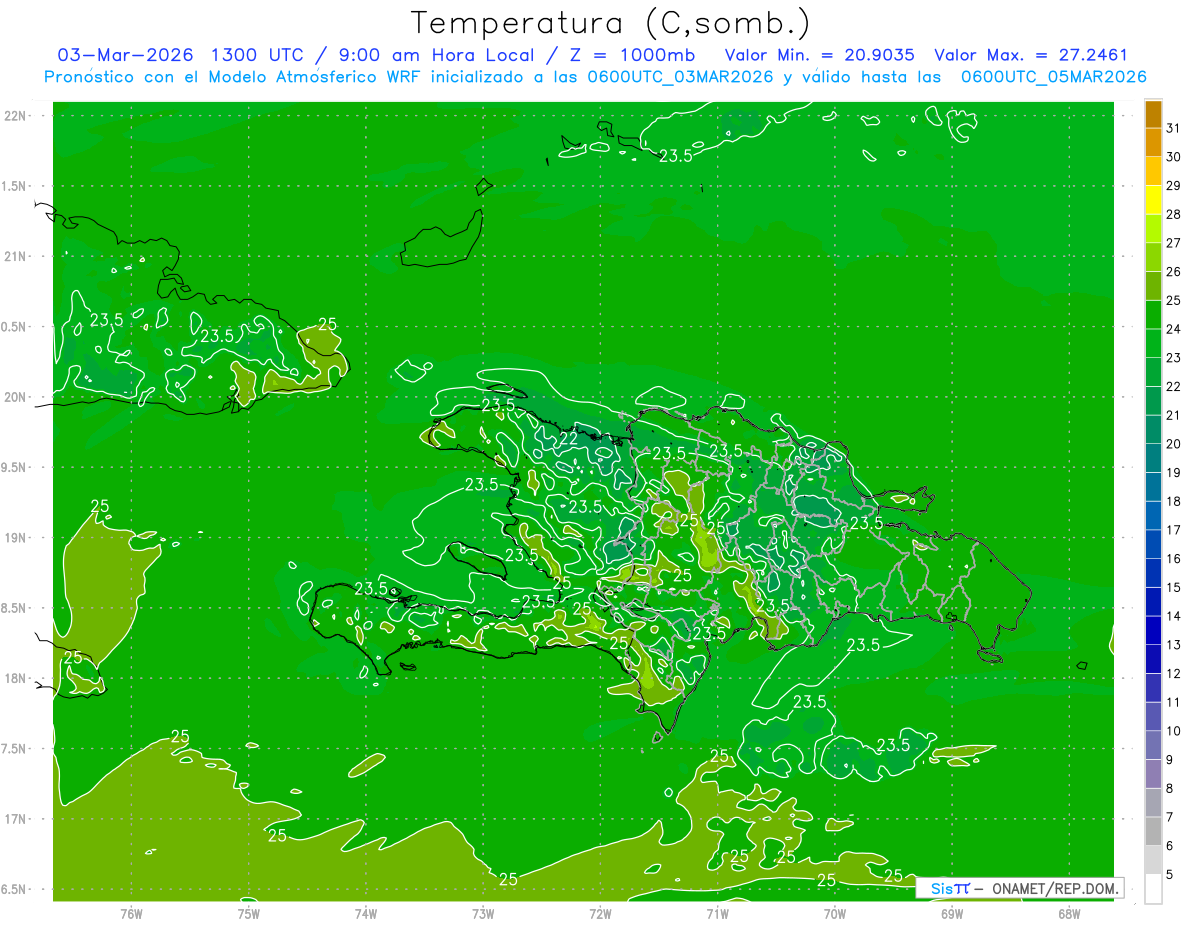Click legend color block between 14 and 15
This screenshot has height=927, width=1200.
point(1153,601)
